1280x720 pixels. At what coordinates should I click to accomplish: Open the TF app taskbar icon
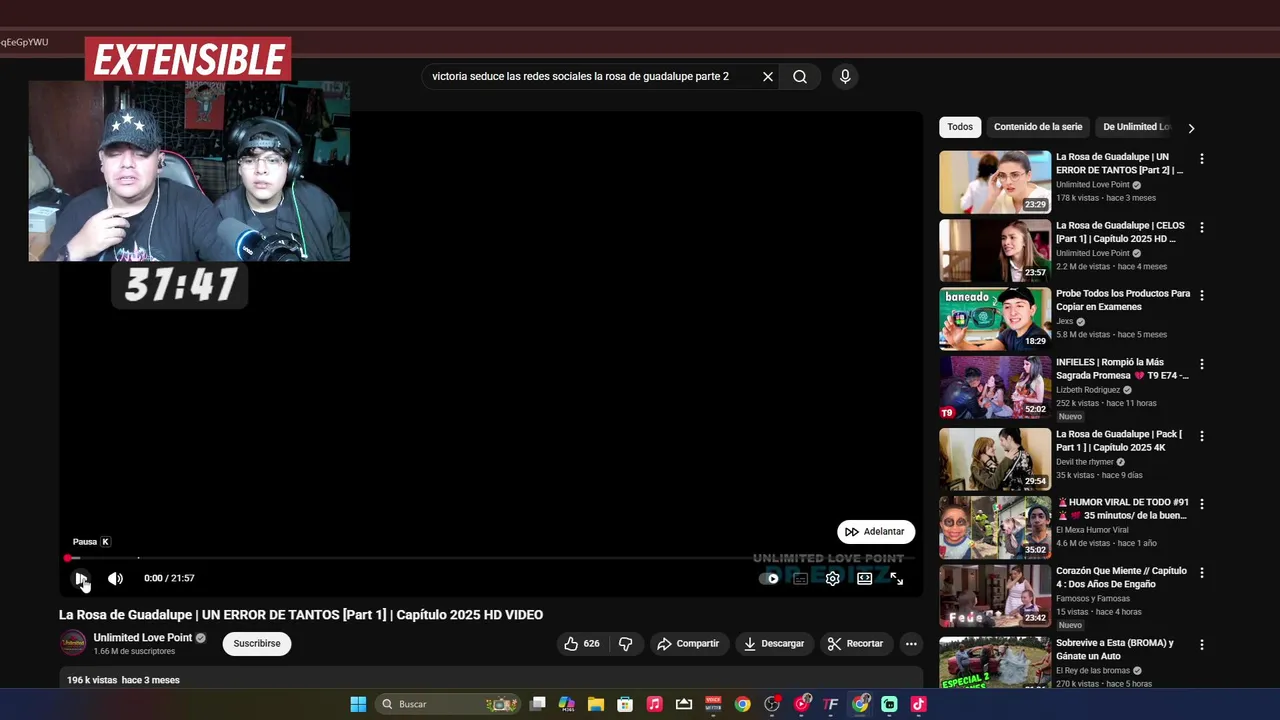tap(830, 704)
